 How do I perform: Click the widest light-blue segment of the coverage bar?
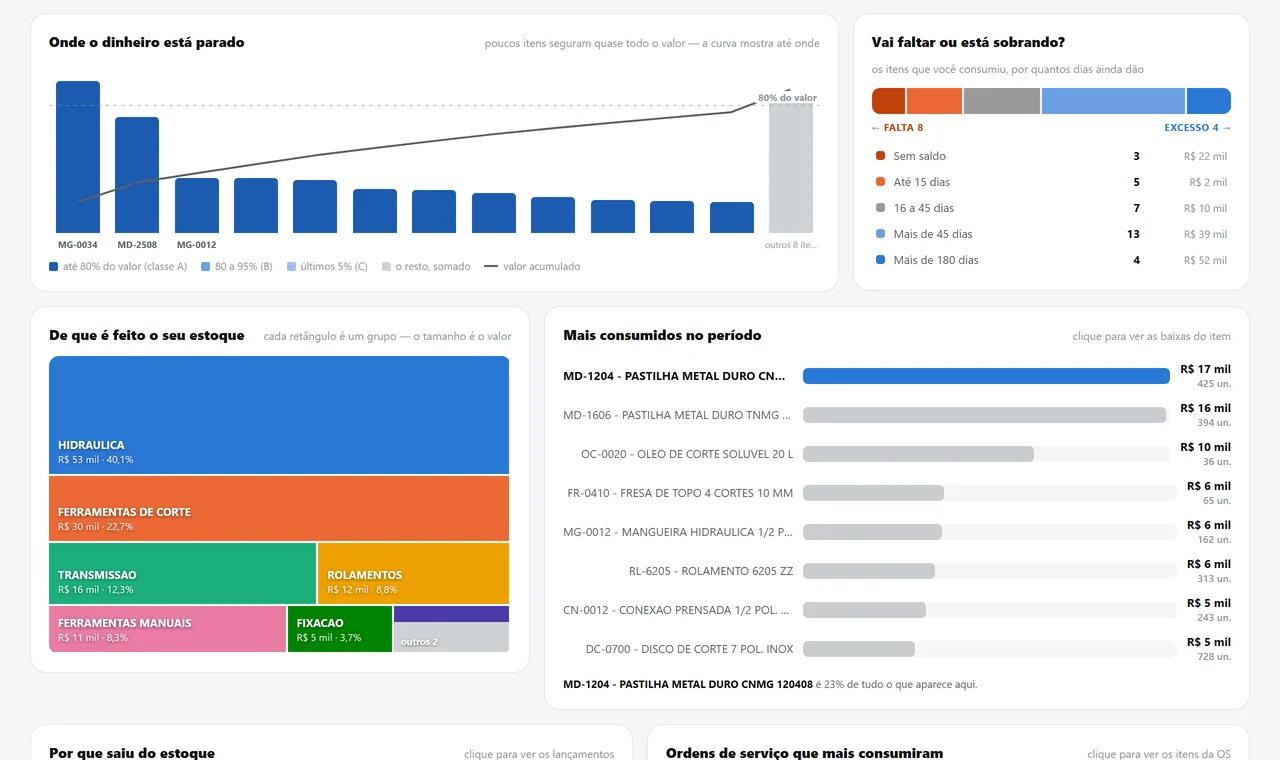tap(1113, 101)
